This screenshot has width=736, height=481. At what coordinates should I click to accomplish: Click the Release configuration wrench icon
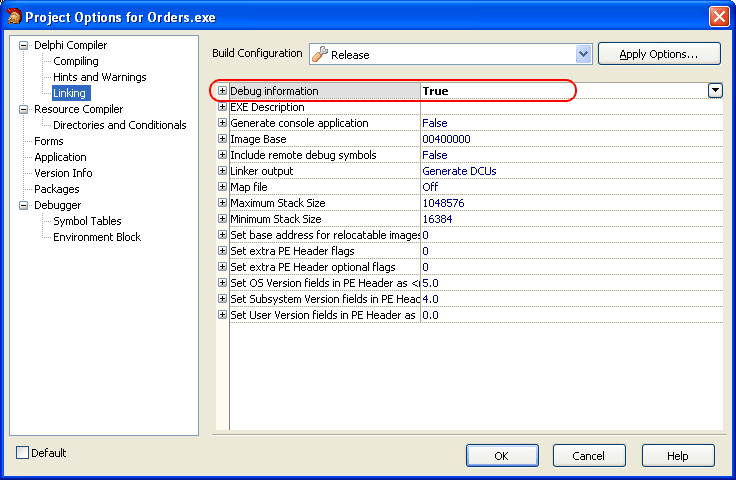(321, 54)
